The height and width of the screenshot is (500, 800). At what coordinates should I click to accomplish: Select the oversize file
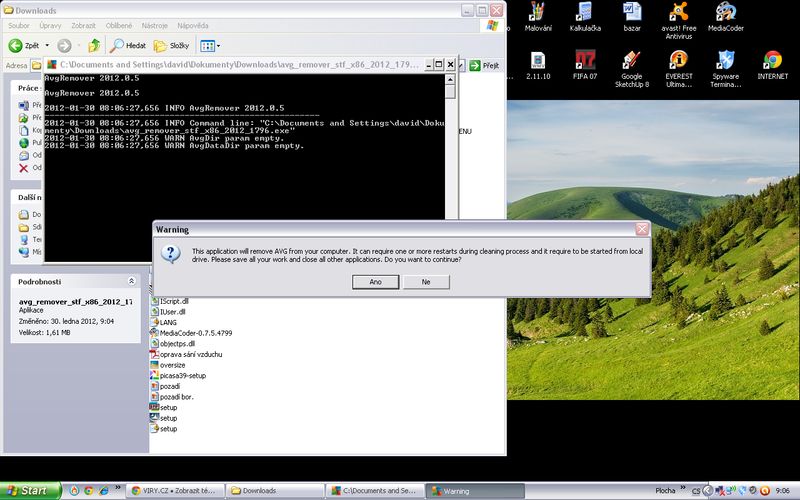(168, 365)
